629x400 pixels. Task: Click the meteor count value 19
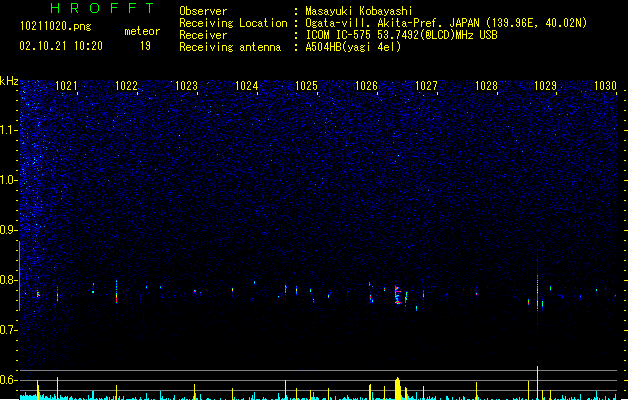145,46
